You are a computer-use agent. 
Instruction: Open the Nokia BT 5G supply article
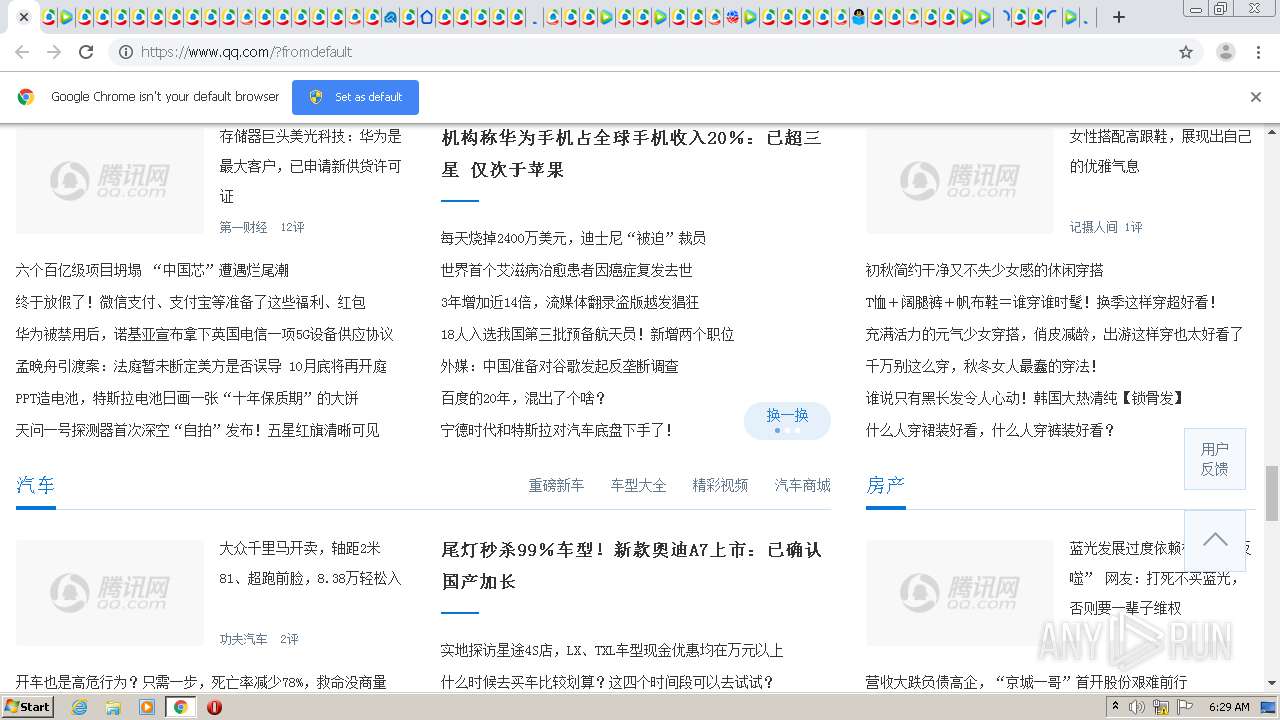coord(205,334)
